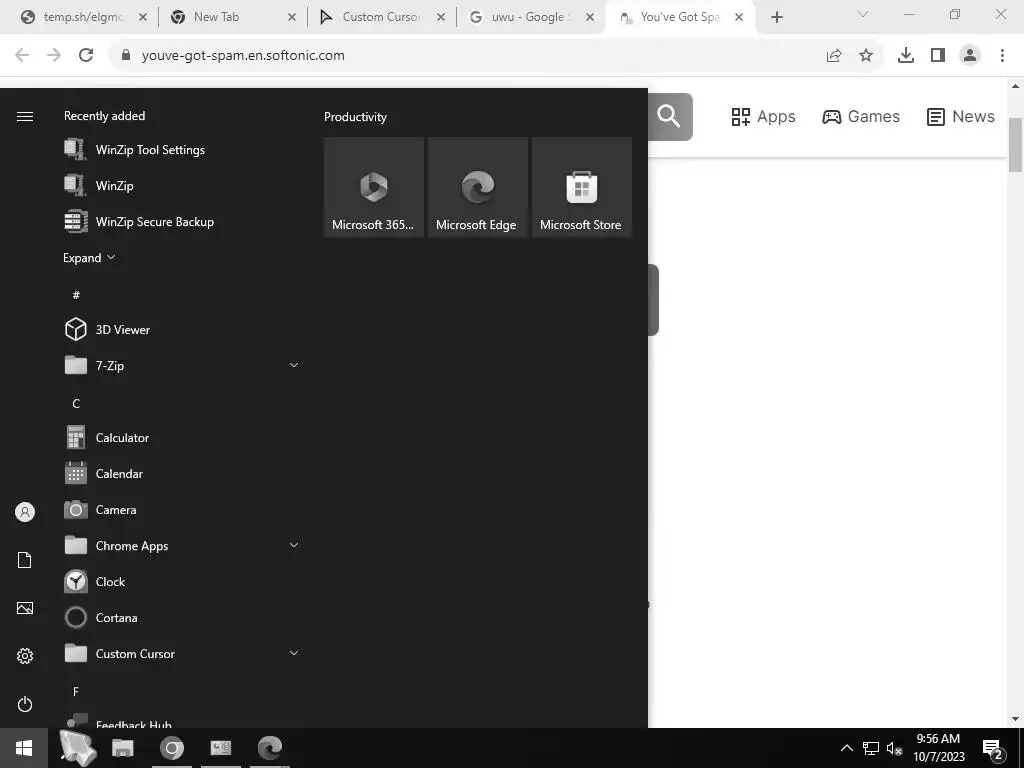Open Settings from the Start sidebar gear
This screenshot has width=1024, height=768.
tap(25, 656)
